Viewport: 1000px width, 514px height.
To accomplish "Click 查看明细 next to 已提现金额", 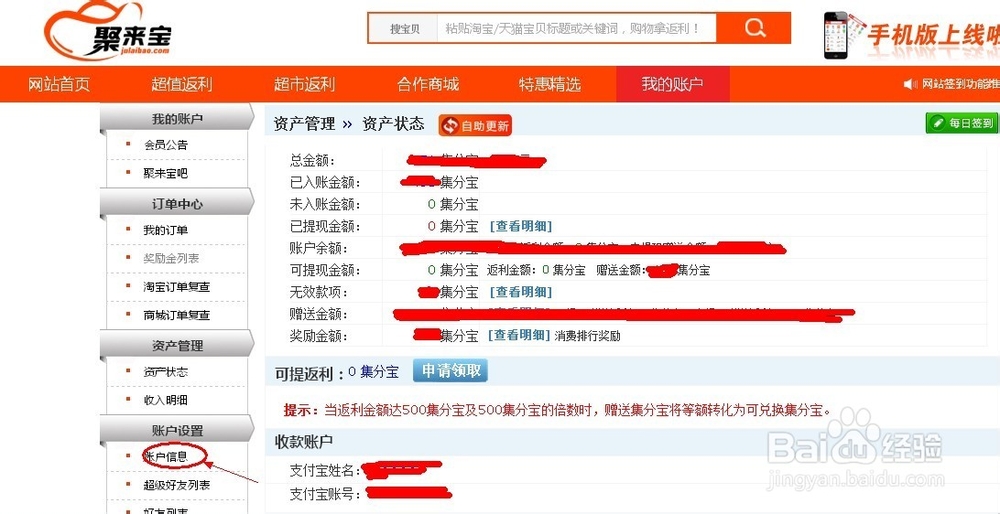I will click(x=520, y=226).
